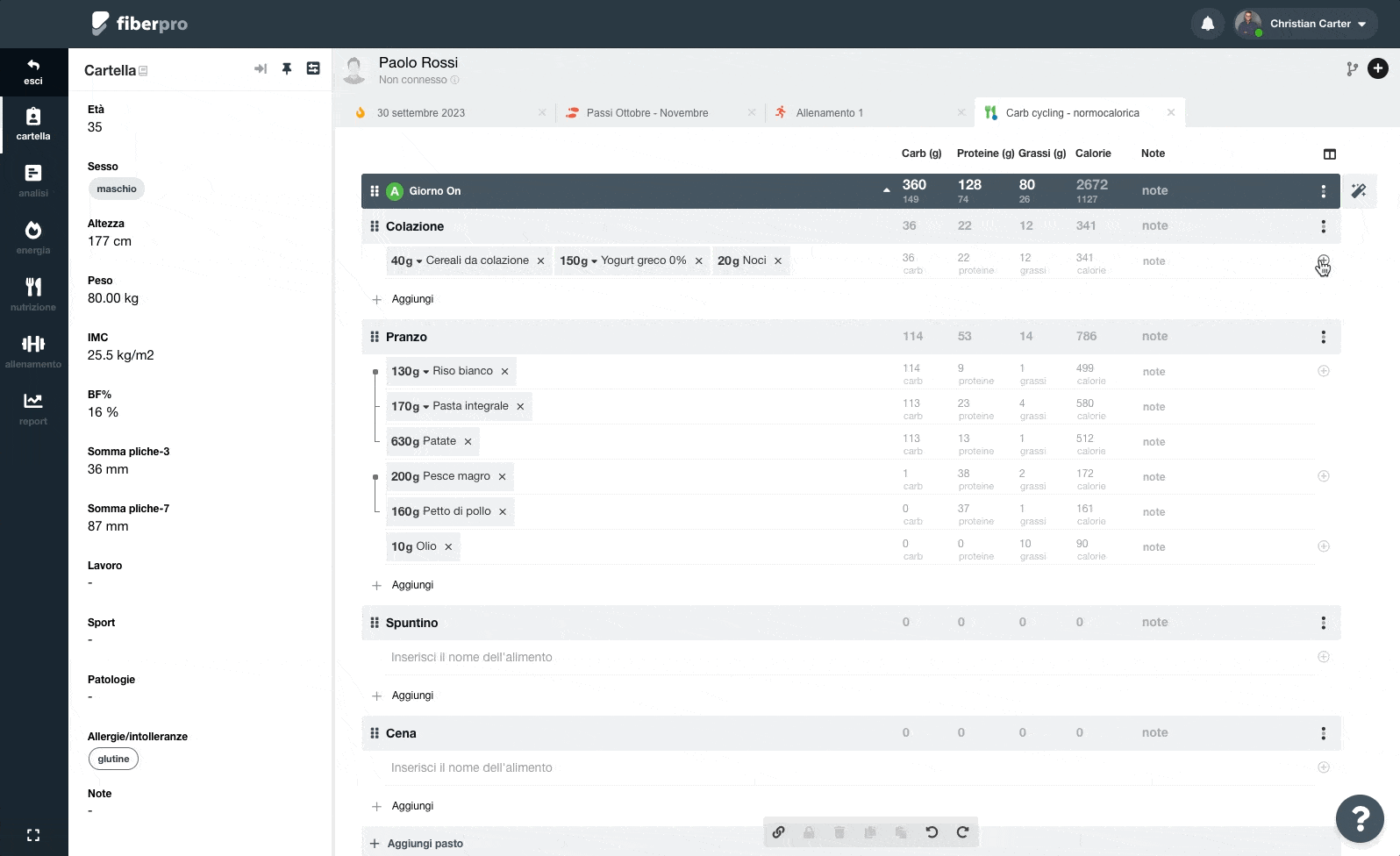Open the analisi sidebar section
1400x856 pixels.
(33, 182)
